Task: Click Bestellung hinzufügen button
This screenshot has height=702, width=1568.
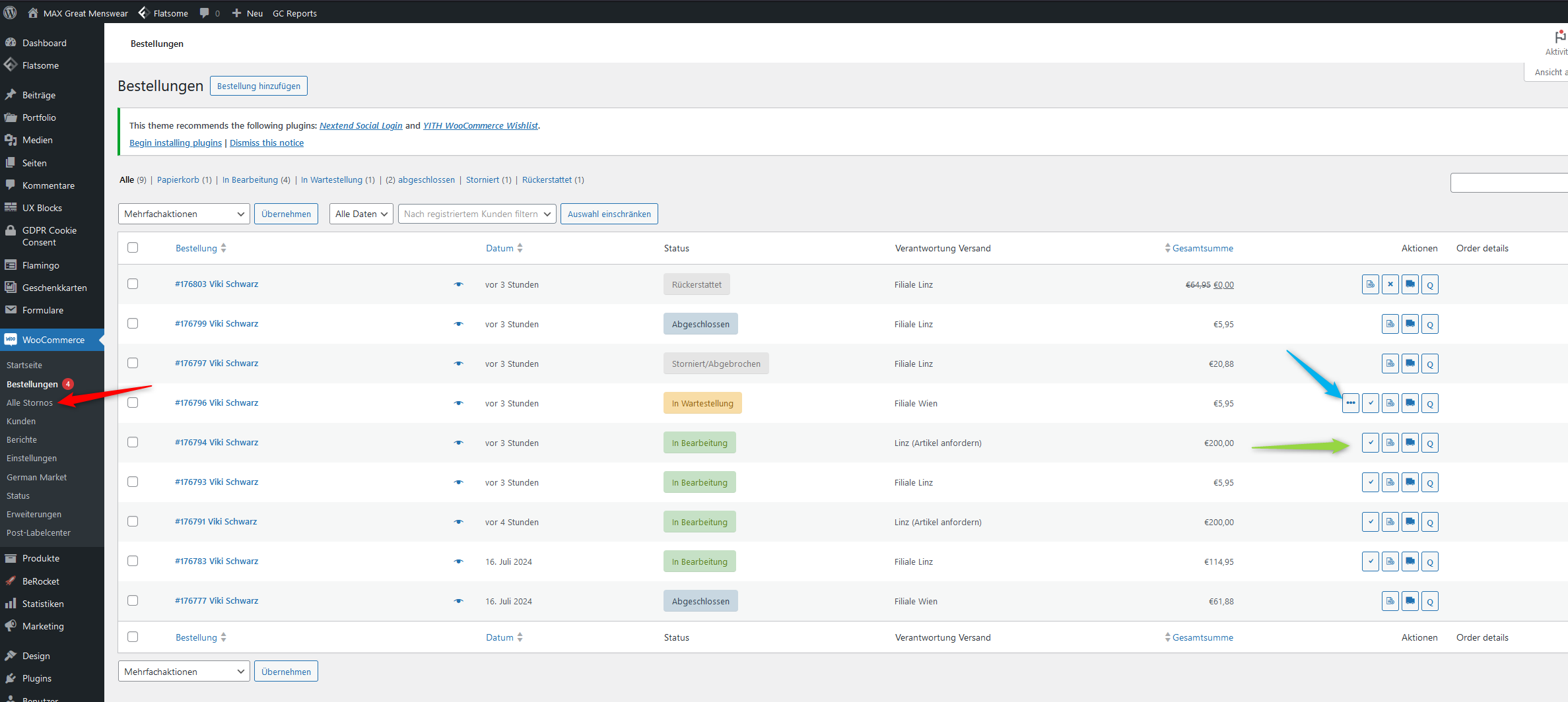Action: click(x=259, y=86)
